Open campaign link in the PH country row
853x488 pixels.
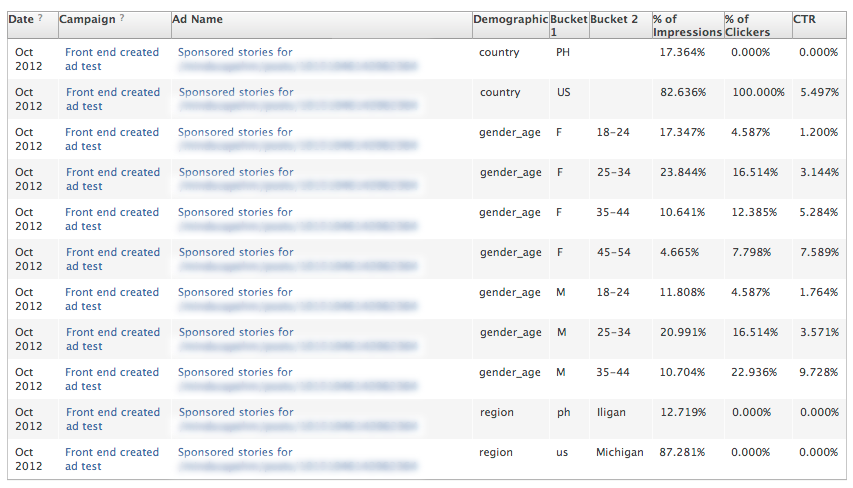pos(111,59)
